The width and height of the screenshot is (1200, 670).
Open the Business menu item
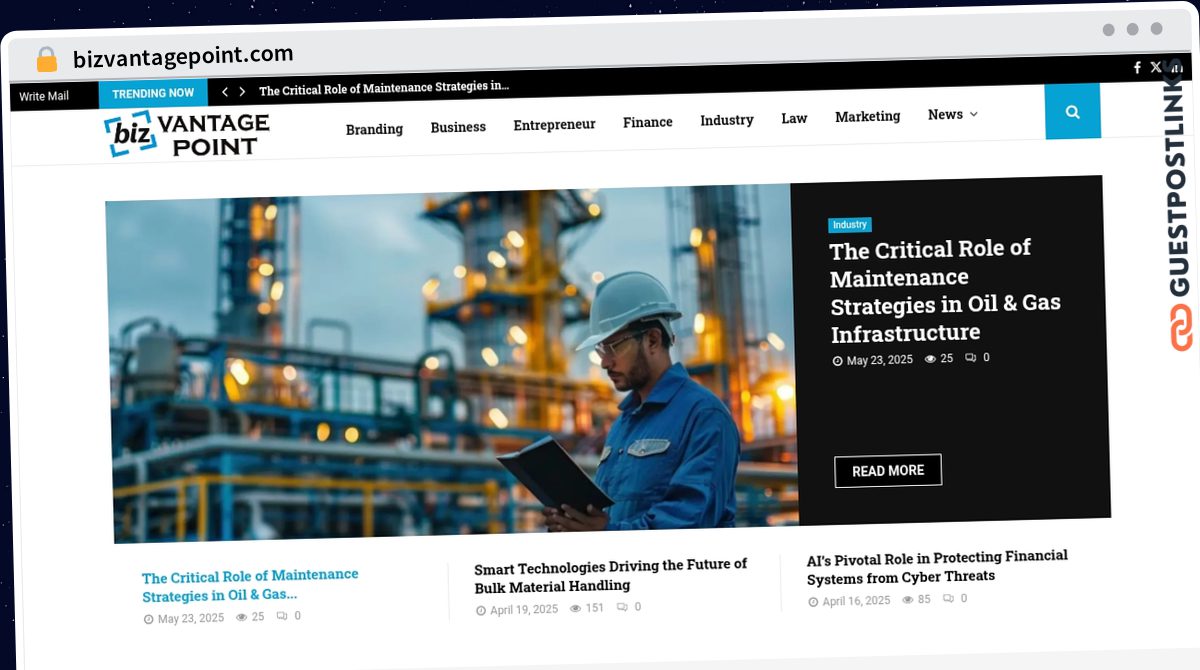pos(458,127)
